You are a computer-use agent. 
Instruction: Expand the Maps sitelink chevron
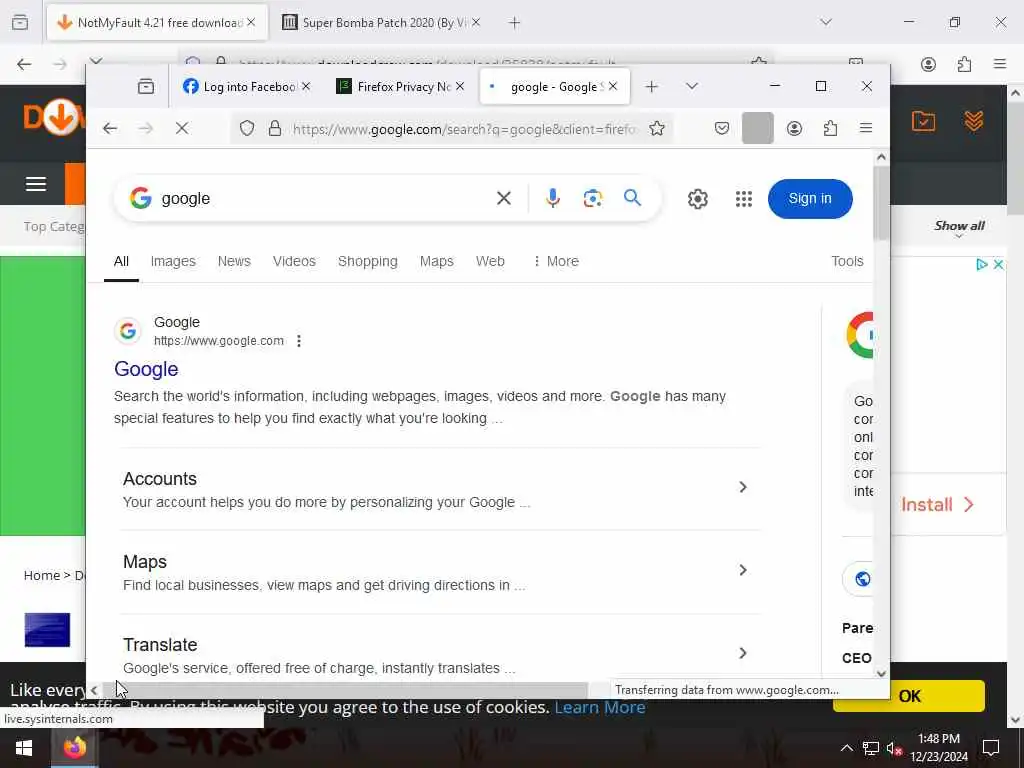tap(743, 570)
